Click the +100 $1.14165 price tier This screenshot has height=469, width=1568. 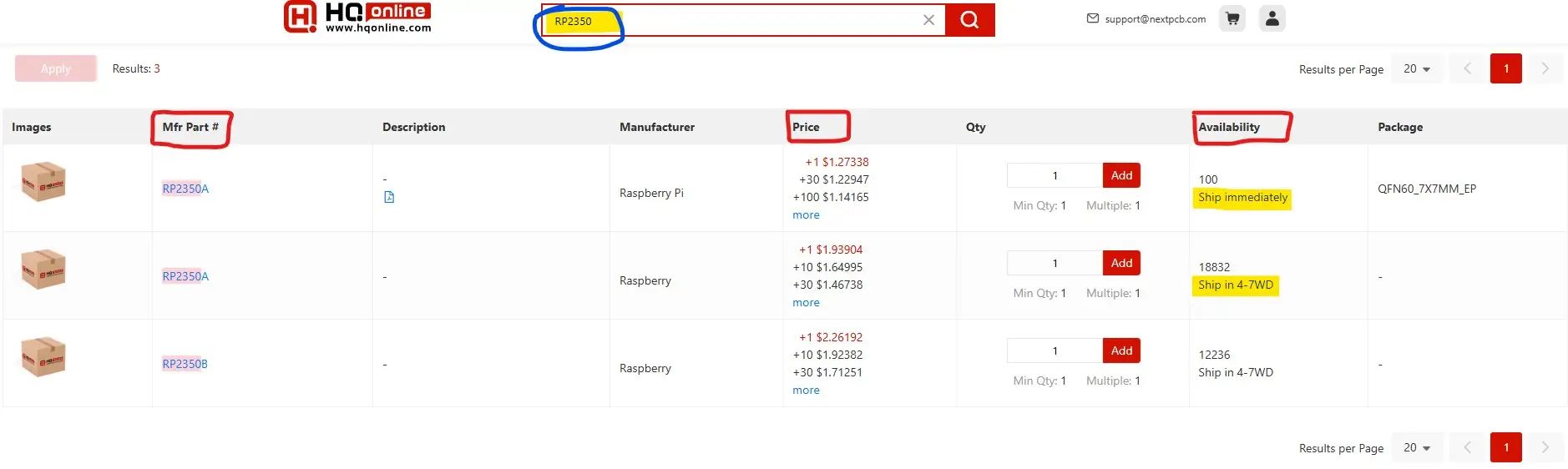pos(831,197)
